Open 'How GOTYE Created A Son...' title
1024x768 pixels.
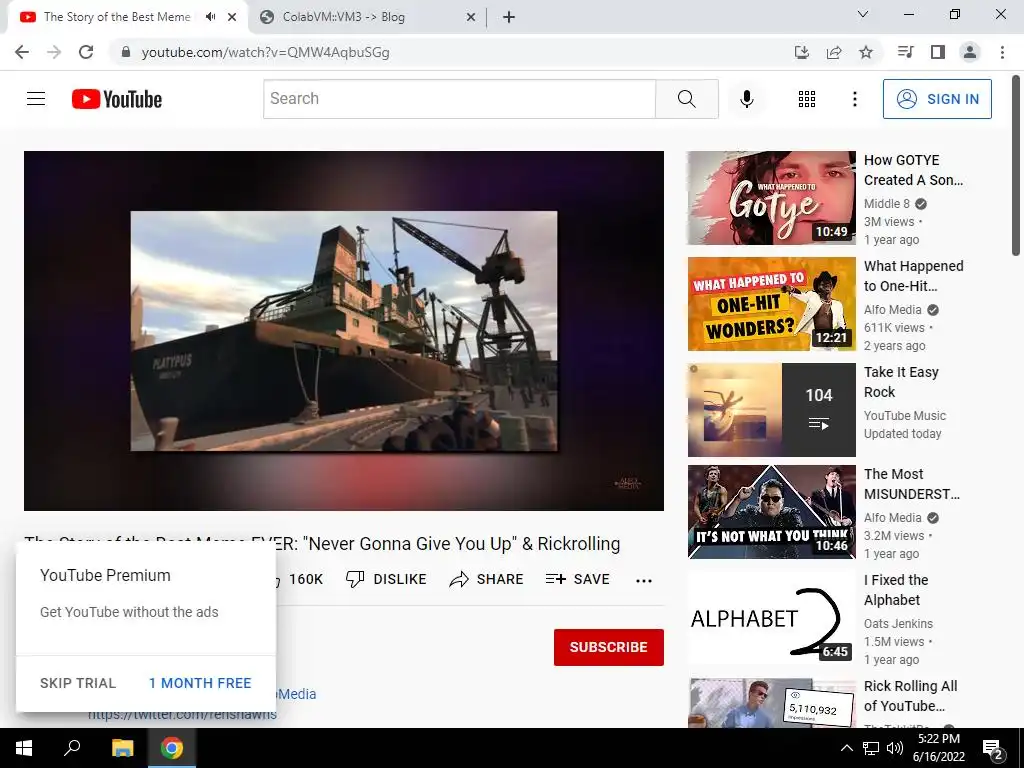point(914,170)
